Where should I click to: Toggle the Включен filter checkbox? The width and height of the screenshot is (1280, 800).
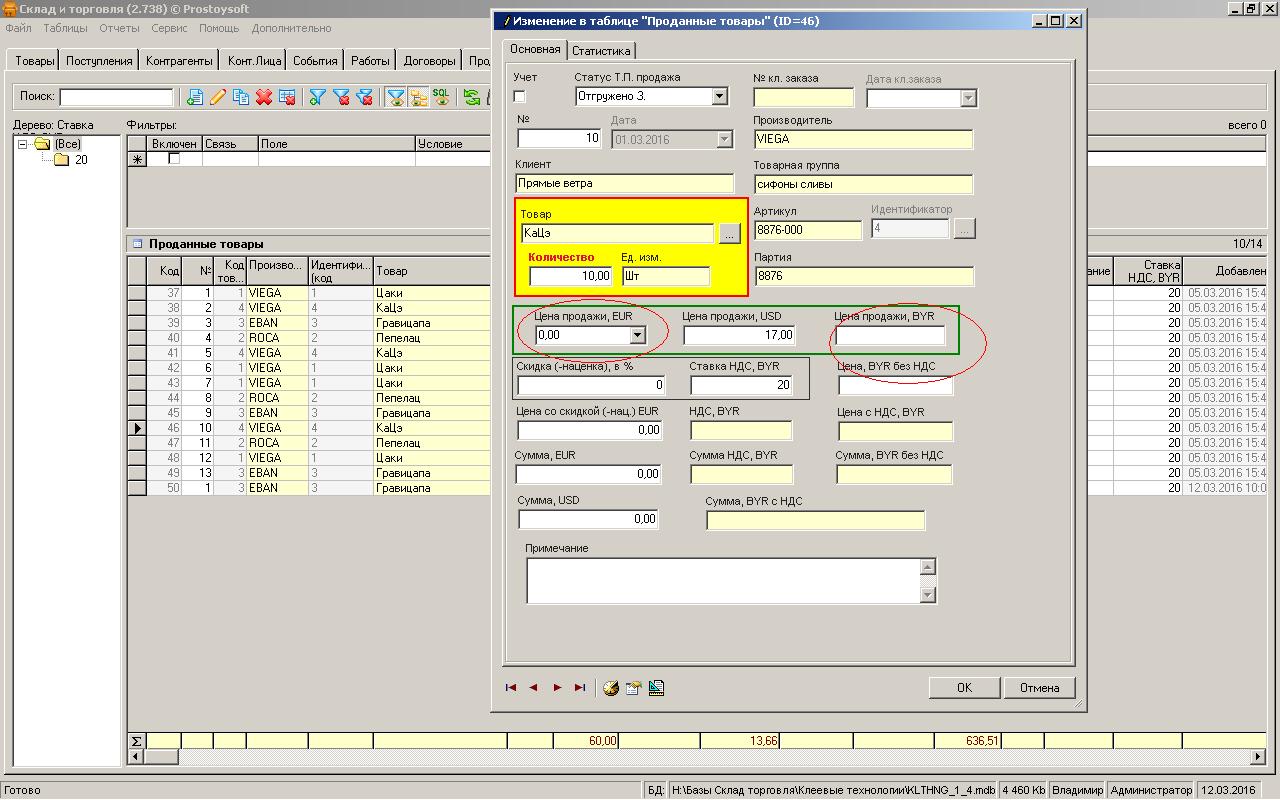[174, 159]
